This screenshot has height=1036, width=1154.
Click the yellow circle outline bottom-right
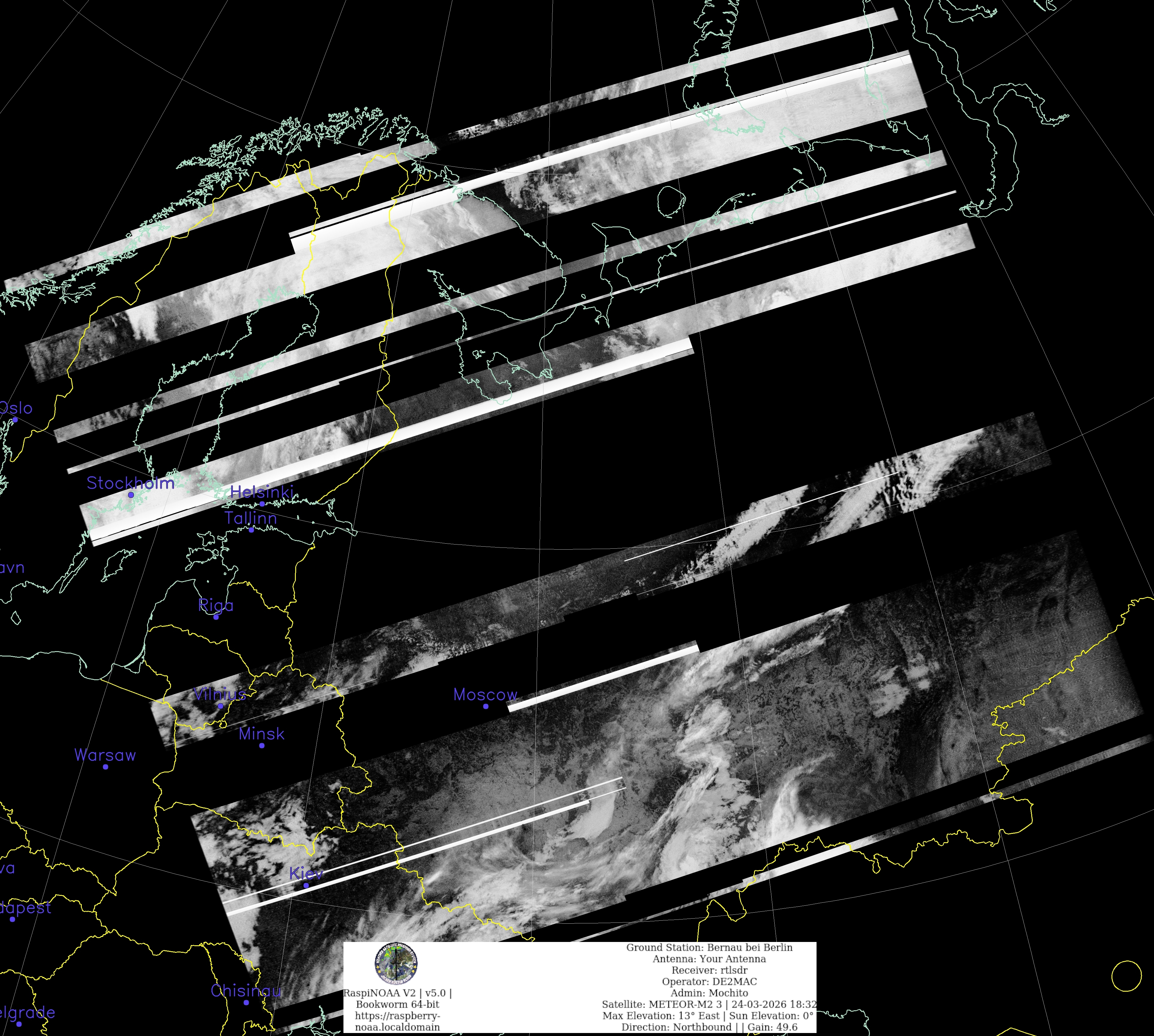coord(1126,976)
